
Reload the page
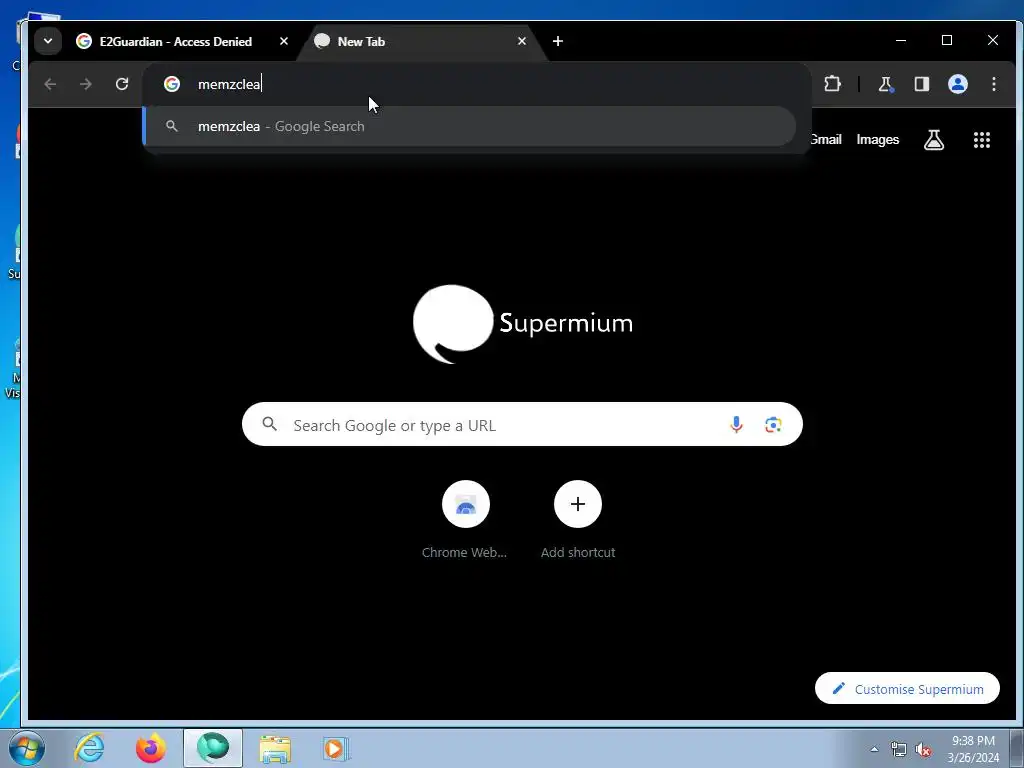point(121,84)
